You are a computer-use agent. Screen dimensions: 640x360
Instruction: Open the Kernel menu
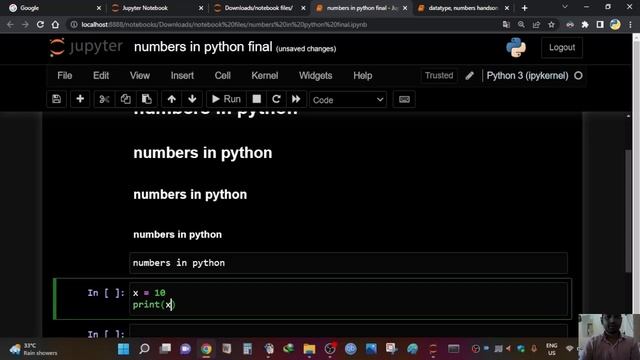(264, 76)
